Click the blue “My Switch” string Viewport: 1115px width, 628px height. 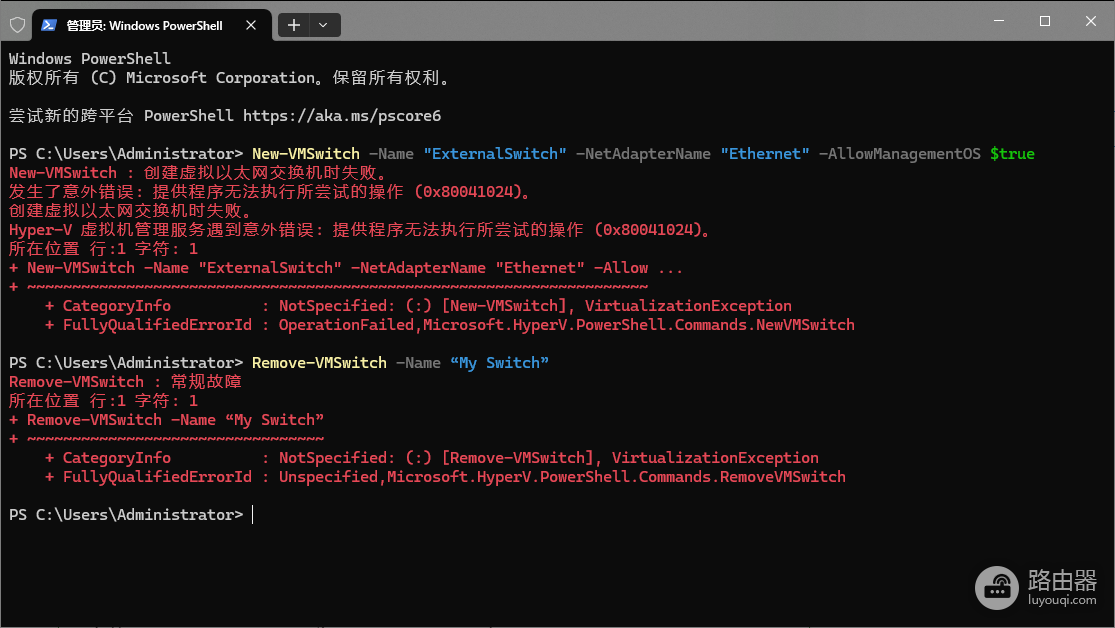click(499, 363)
